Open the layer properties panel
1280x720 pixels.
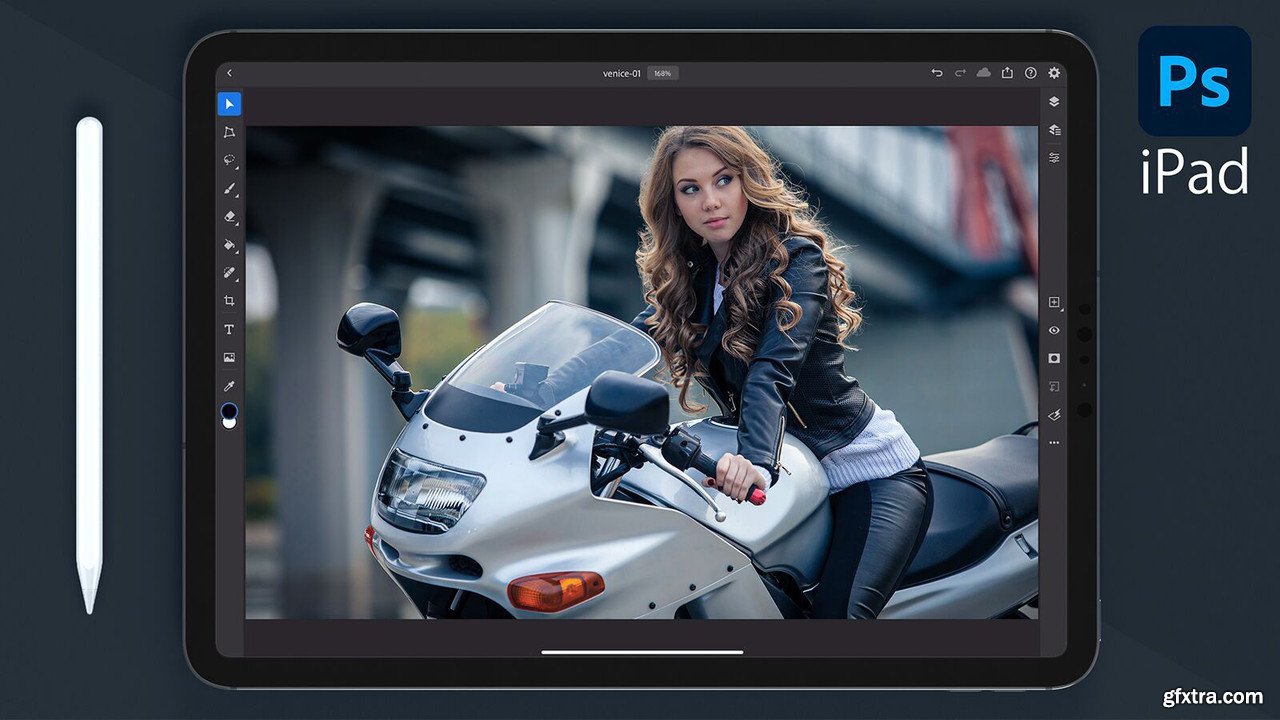tap(1054, 158)
